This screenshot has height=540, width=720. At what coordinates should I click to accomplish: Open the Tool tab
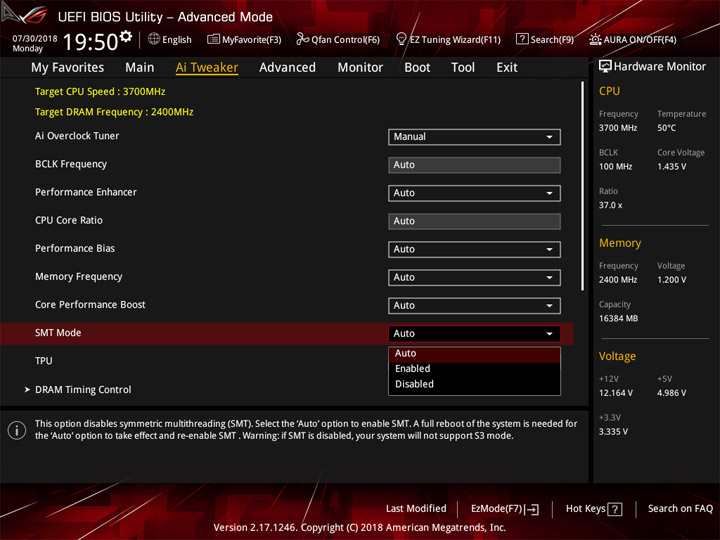pos(463,68)
